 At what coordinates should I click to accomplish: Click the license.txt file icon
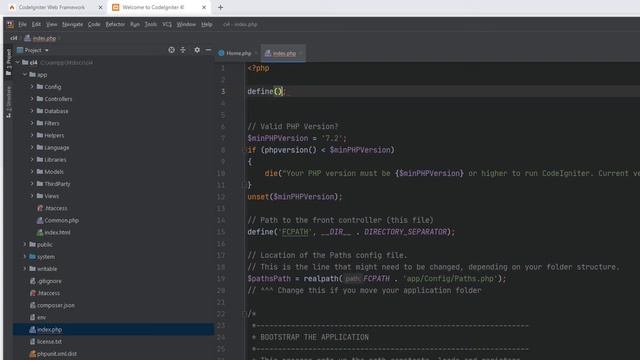coord(33,342)
